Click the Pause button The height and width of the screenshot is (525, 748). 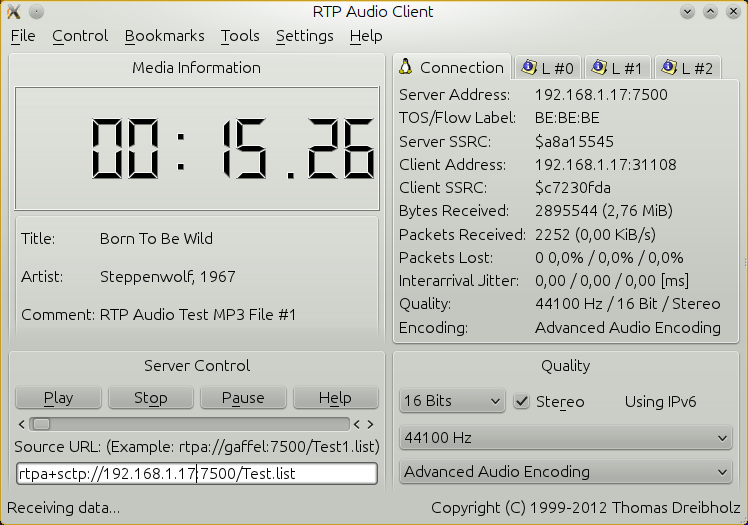[243, 398]
